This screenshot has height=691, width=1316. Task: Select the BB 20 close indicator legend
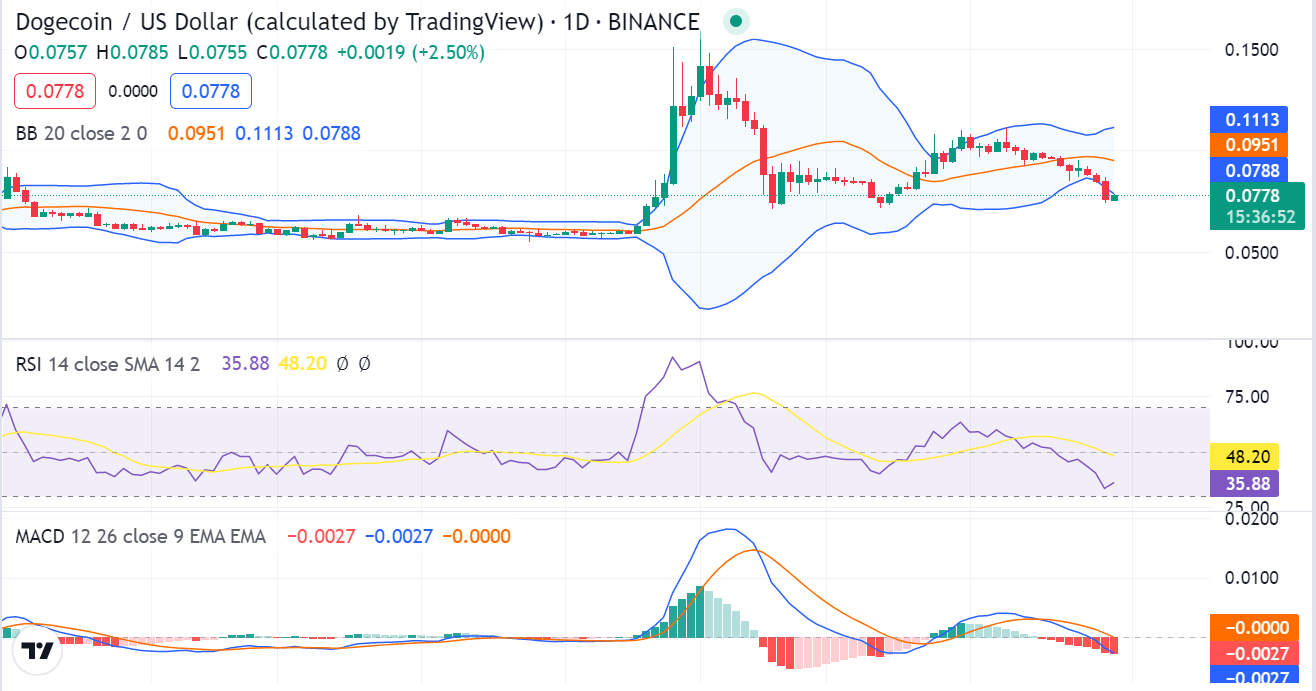tap(81, 133)
